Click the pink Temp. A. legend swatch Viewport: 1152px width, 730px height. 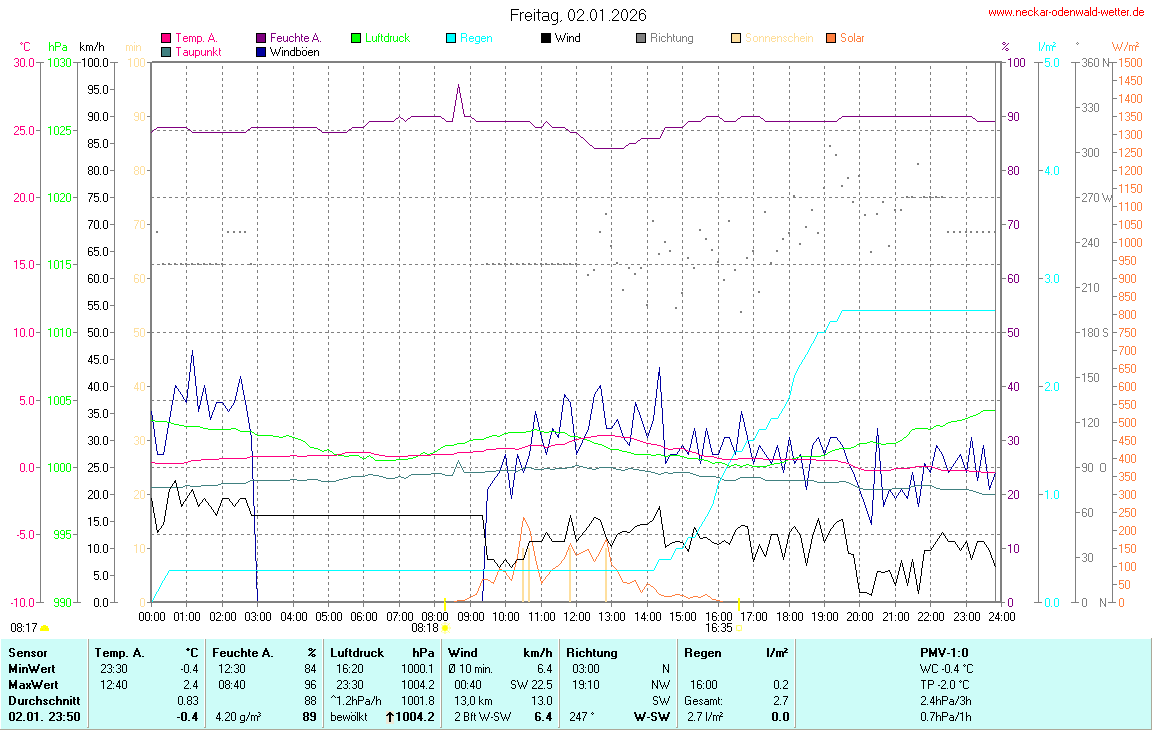[x=166, y=38]
